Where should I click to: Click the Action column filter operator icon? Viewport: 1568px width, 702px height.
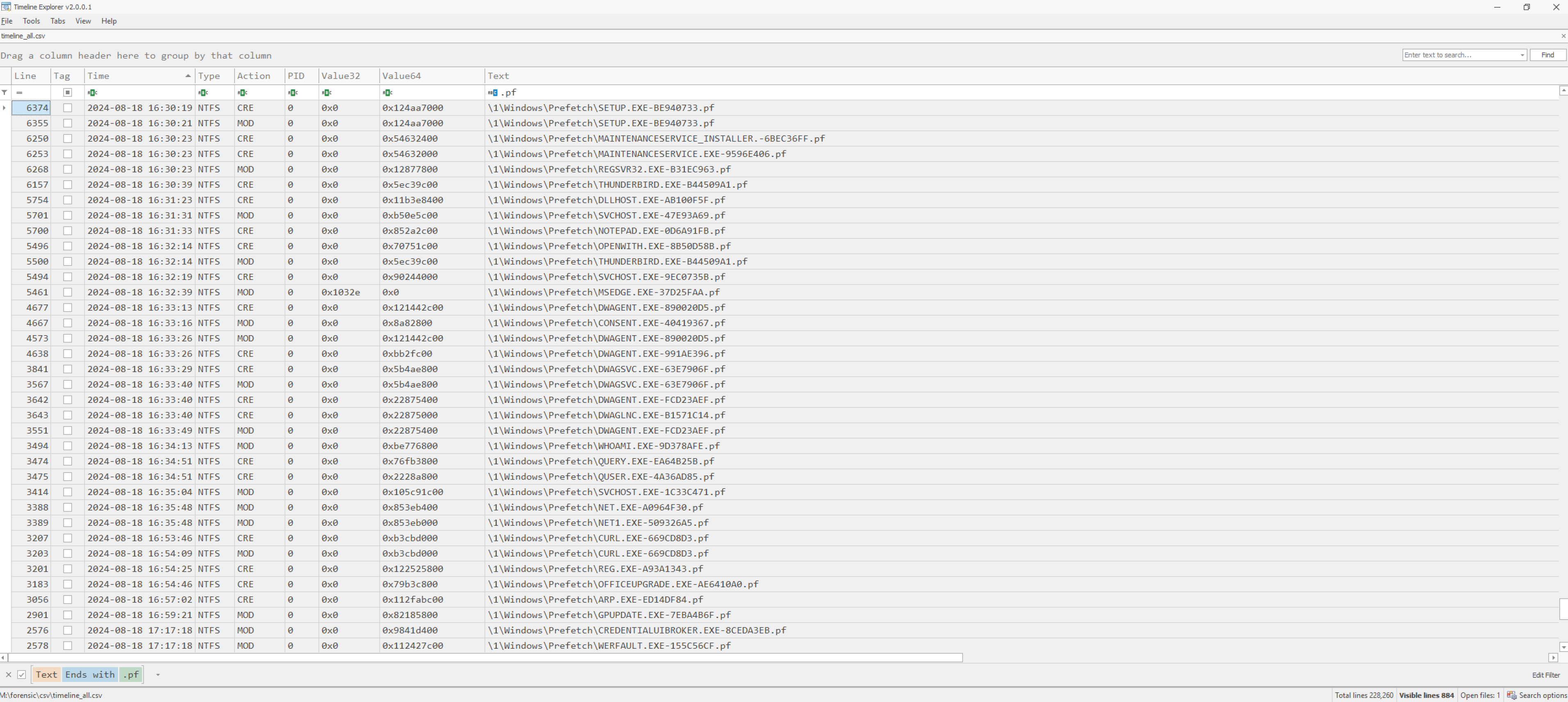point(241,93)
